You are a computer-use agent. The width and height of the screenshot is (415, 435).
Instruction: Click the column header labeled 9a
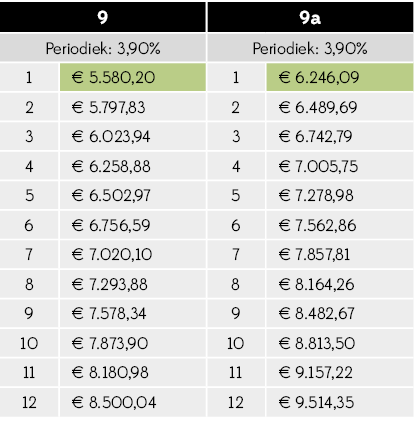[x=310, y=17]
